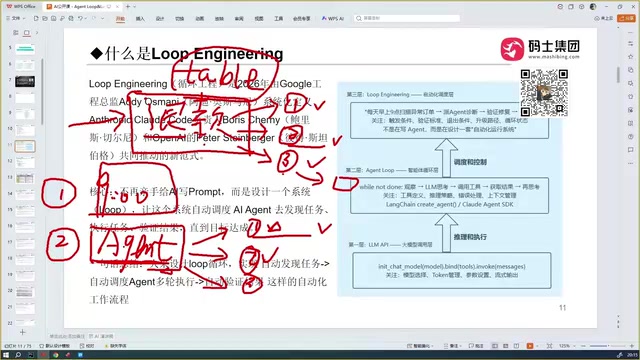Click 默认设计模板 in status bar
Image resolution: width=640 pixels, height=360 pixels.
(x=55, y=346)
